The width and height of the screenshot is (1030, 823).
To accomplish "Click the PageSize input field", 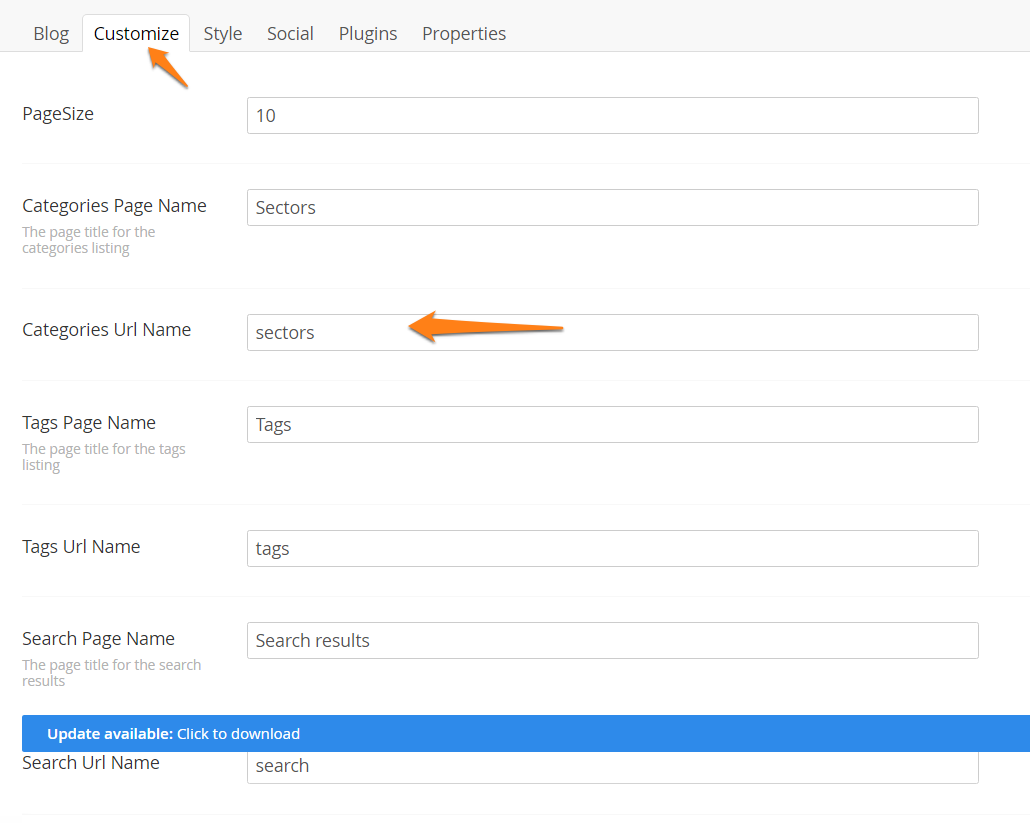I will [612, 115].
